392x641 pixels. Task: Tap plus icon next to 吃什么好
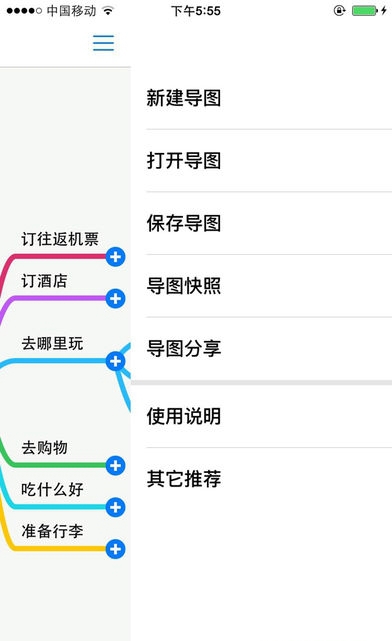tap(115, 507)
